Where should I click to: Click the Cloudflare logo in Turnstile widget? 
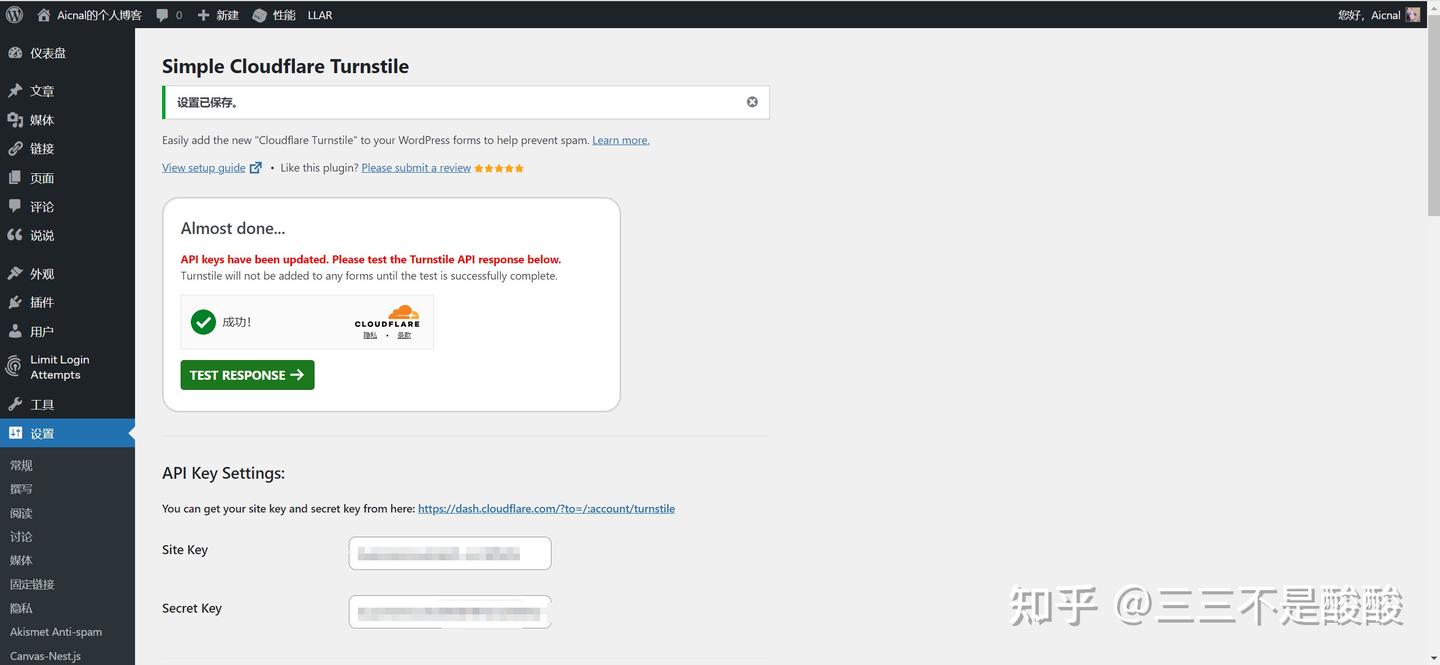point(388,316)
